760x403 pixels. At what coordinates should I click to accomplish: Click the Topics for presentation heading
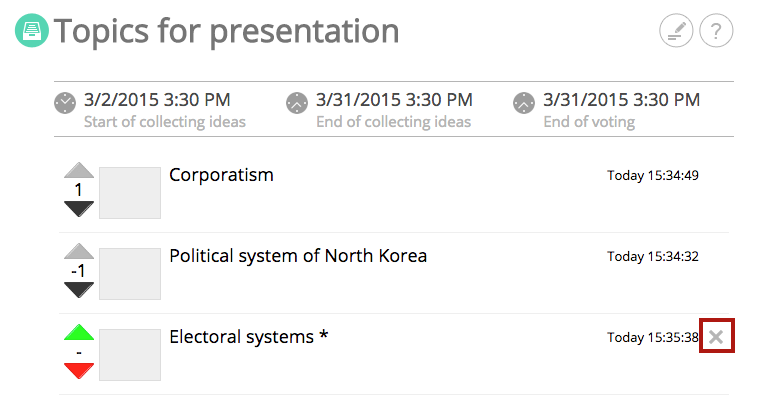click(x=226, y=32)
